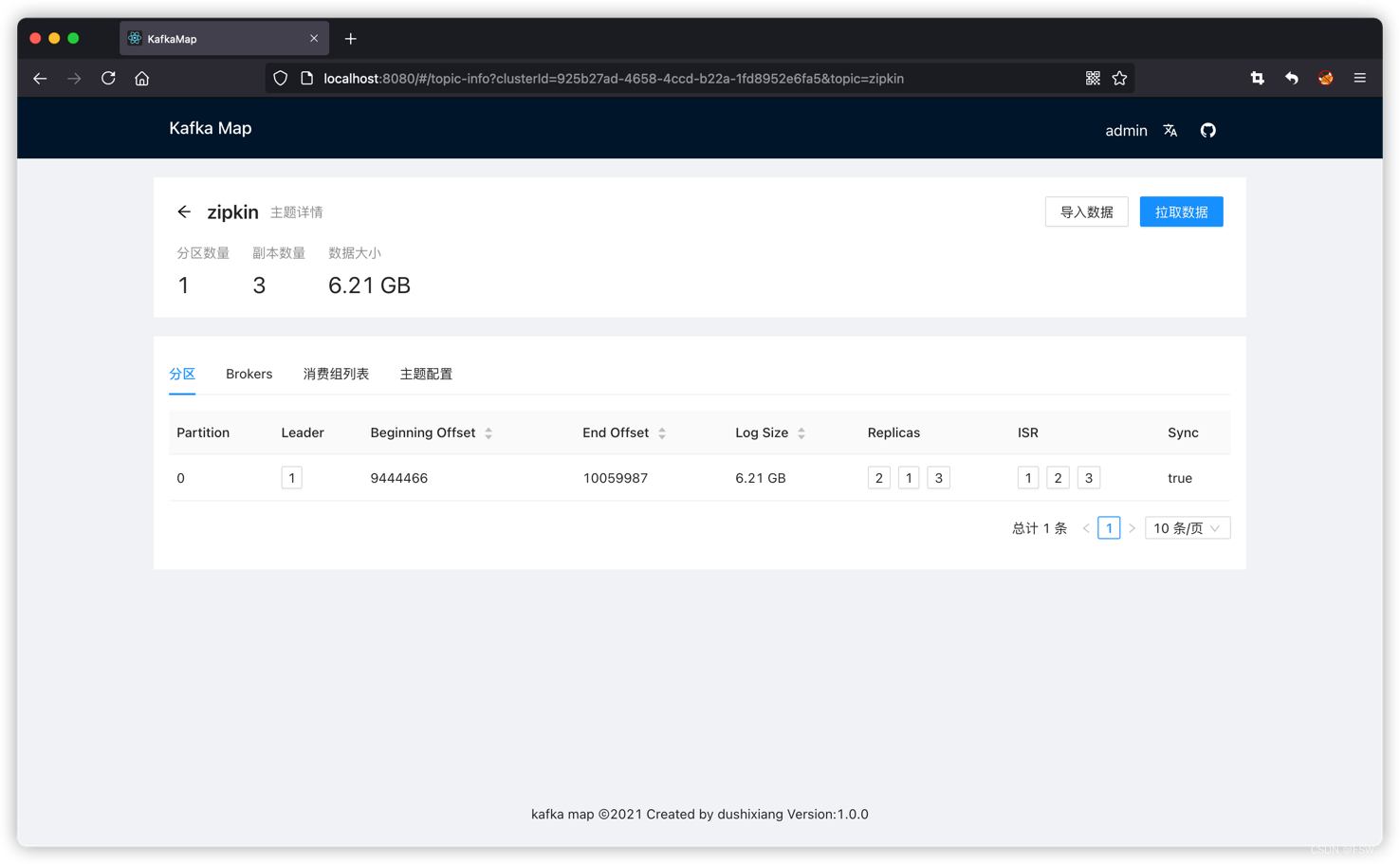Reload the page with refresh icon
This screenshot has height=864, width=1400.
coord(108,79)
